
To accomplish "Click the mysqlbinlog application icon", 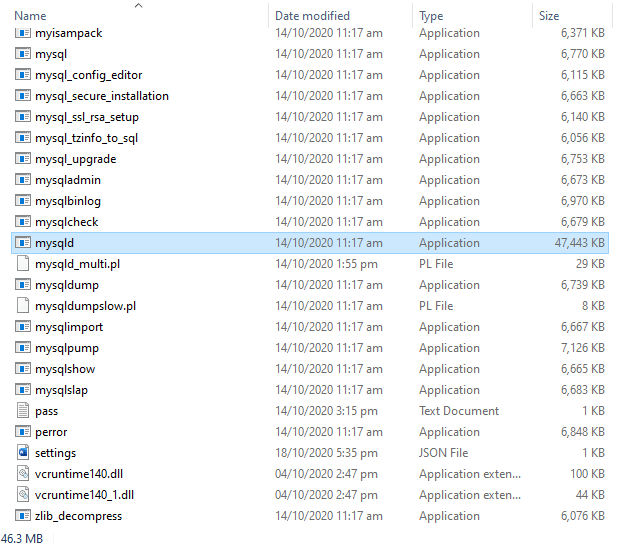I will [x=23, y=200].
